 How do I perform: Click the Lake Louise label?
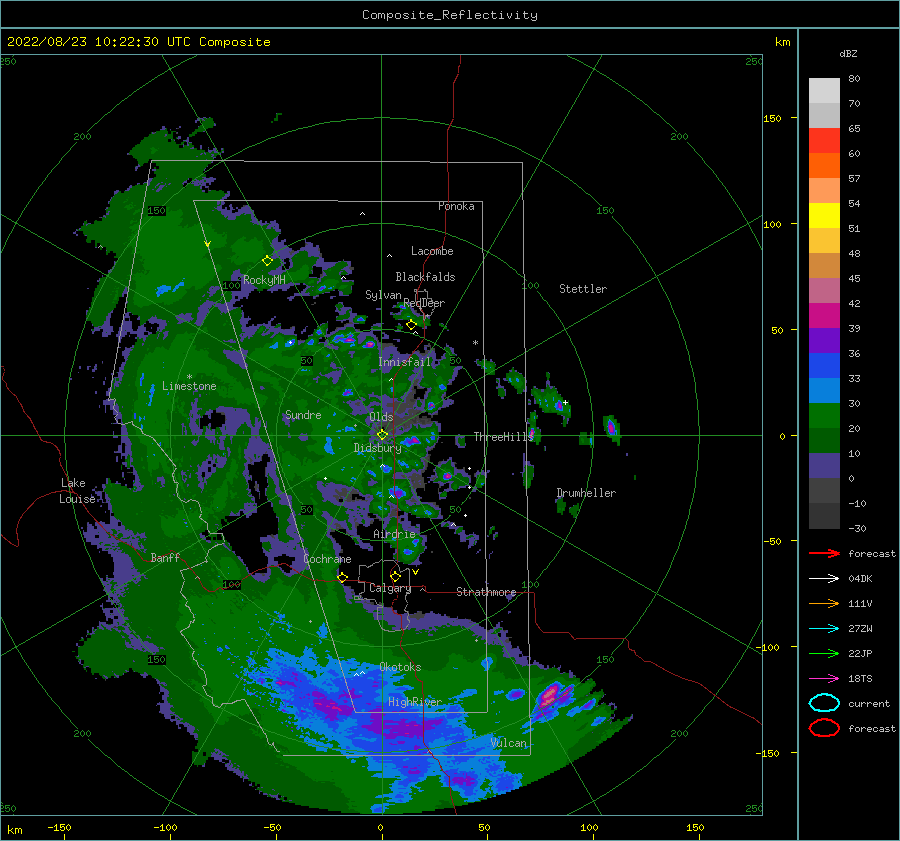pos(77,491)
